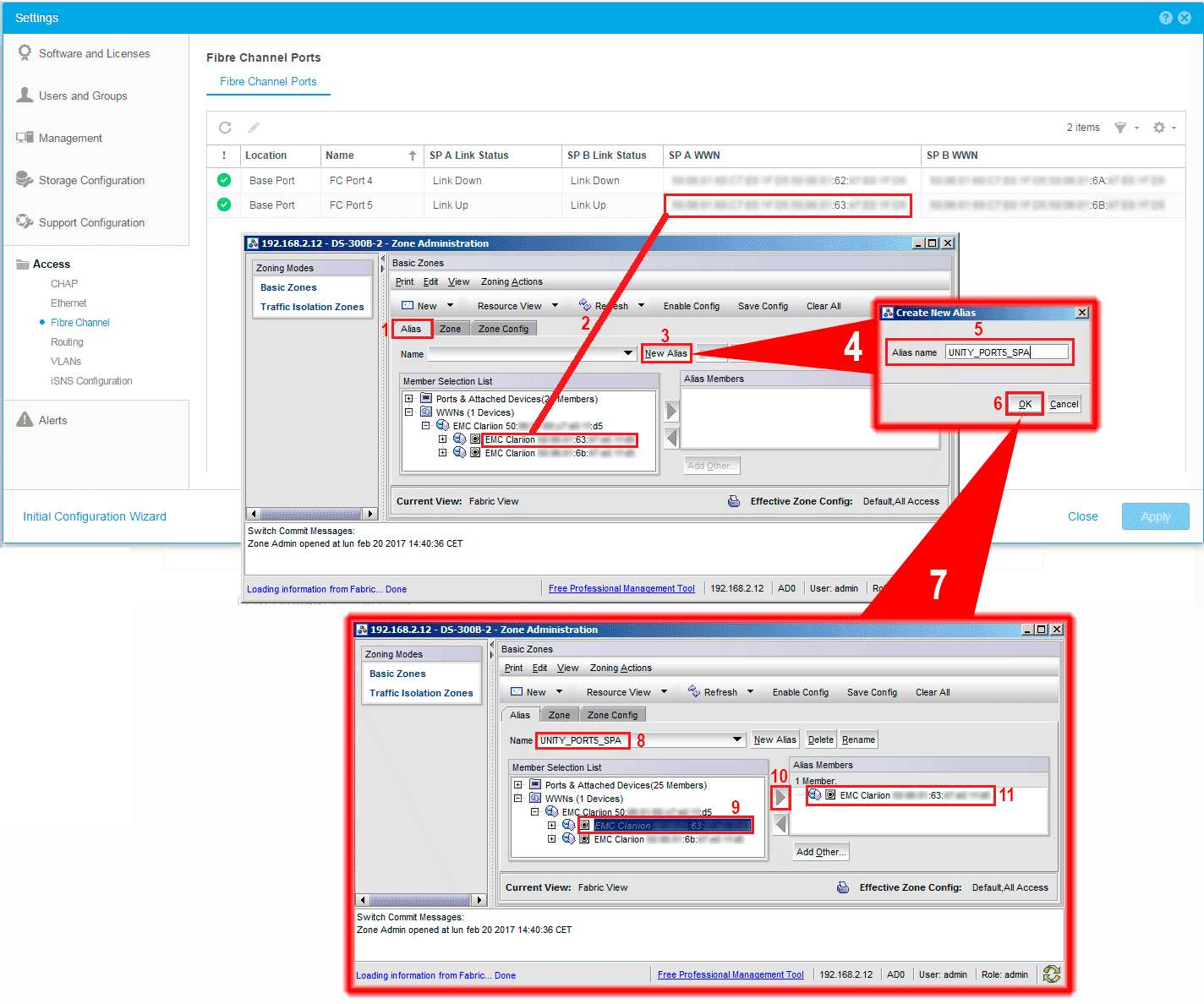Click the Alias name input field
The image size is (1204, 1004).
point(1008,352)
